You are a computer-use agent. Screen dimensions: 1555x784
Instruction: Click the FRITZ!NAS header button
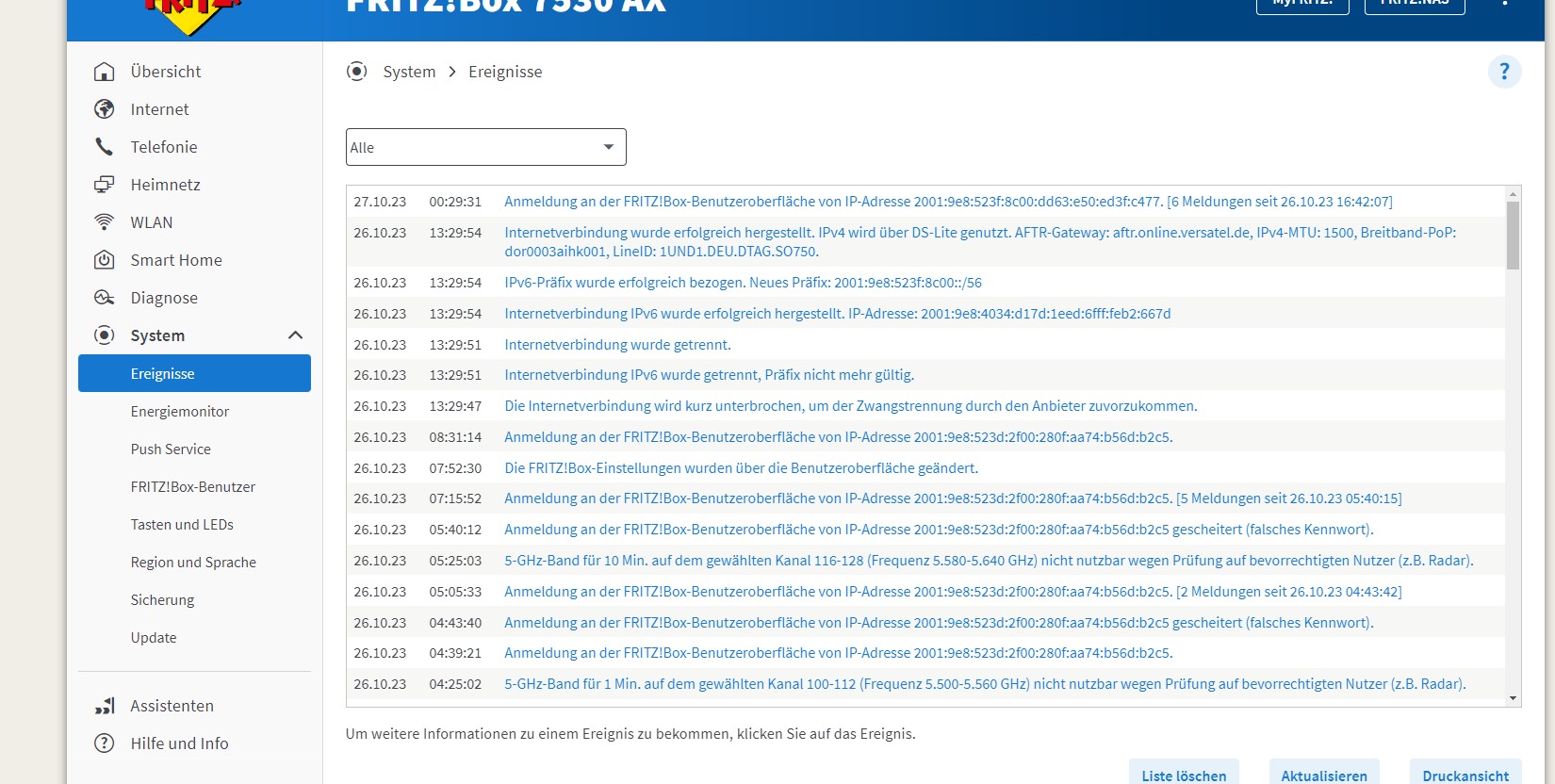point(1415,6)
